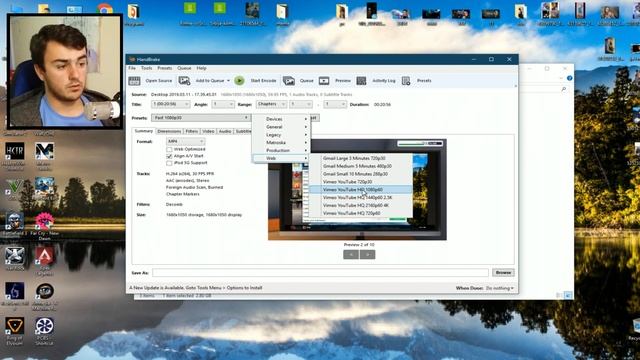Click the Preview screen icon in toolbar

coord(324,81)
